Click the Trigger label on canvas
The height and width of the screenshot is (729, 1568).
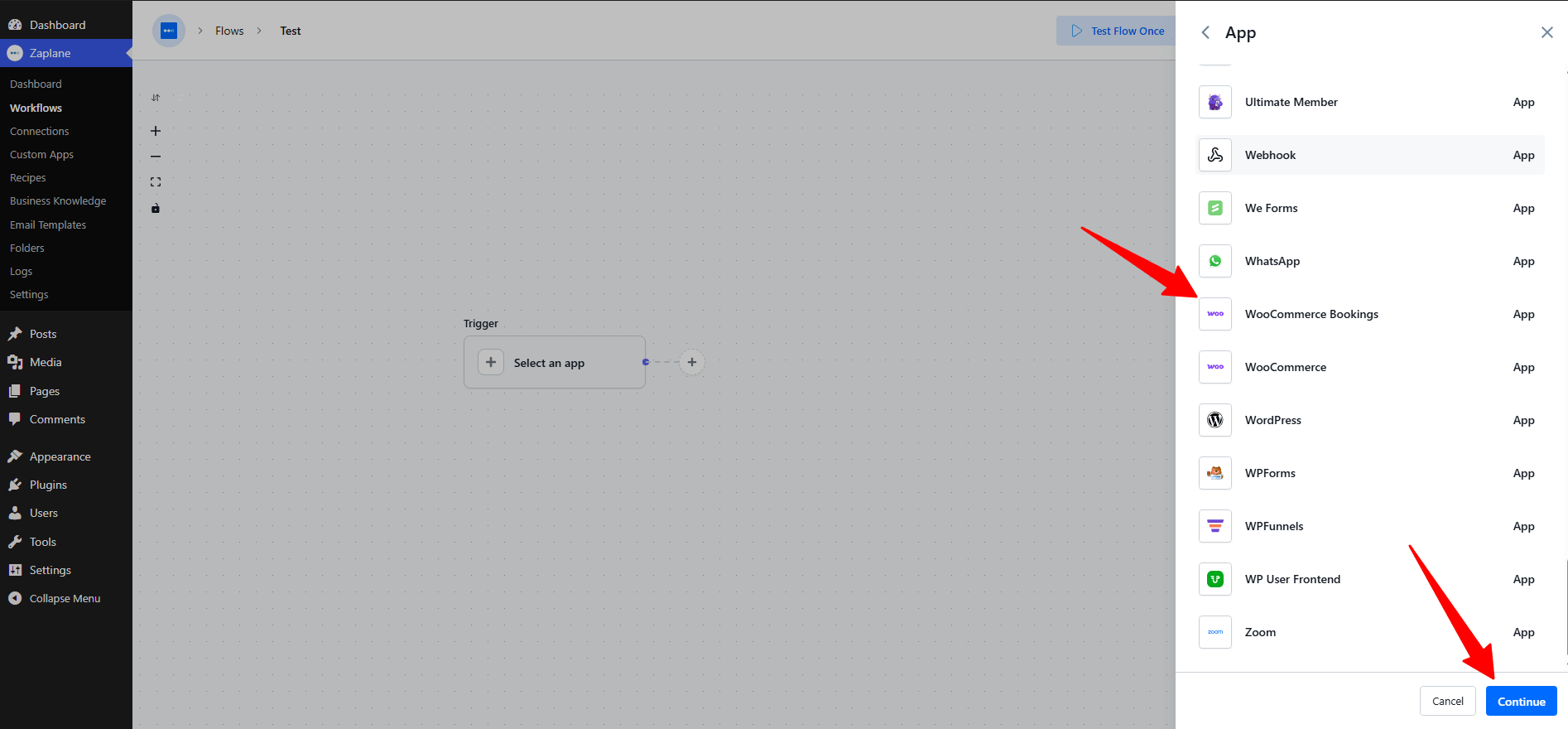(x=481, y=323)
